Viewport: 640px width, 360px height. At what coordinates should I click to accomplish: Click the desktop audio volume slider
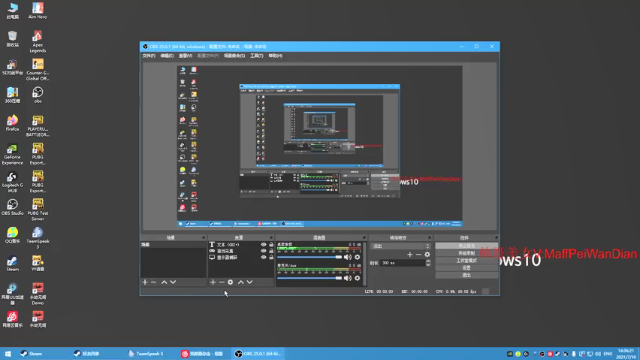[309, 257]
